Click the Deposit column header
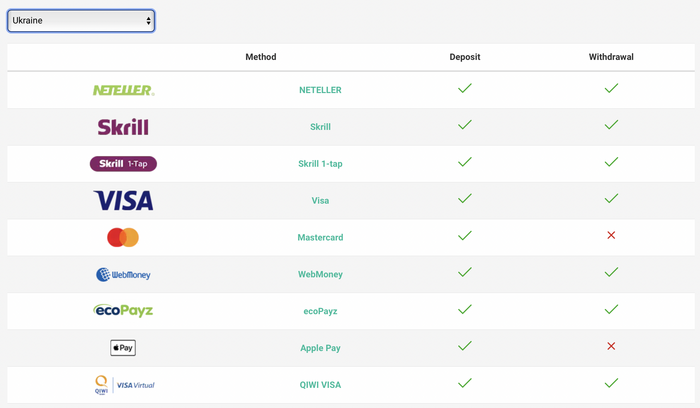 tap(465, 57)
